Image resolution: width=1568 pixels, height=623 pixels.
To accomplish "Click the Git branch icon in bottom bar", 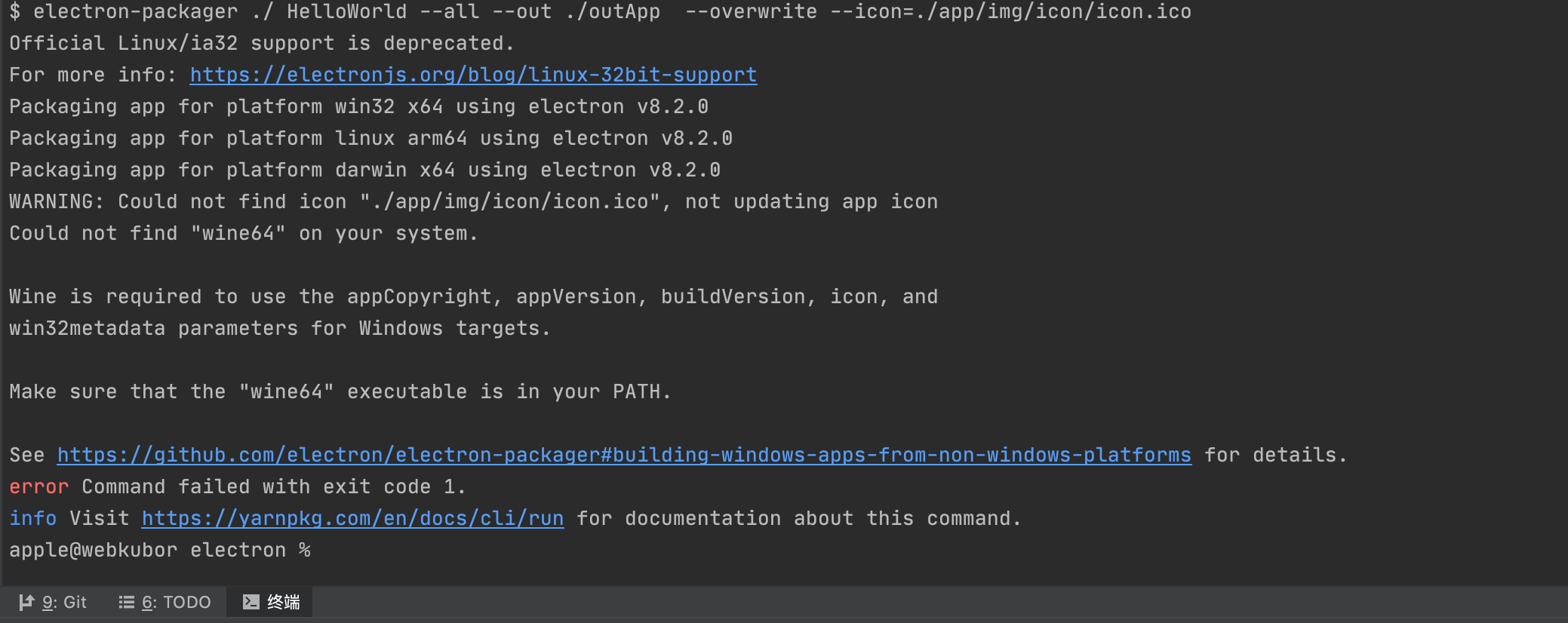I will click(x=26, y=602).
